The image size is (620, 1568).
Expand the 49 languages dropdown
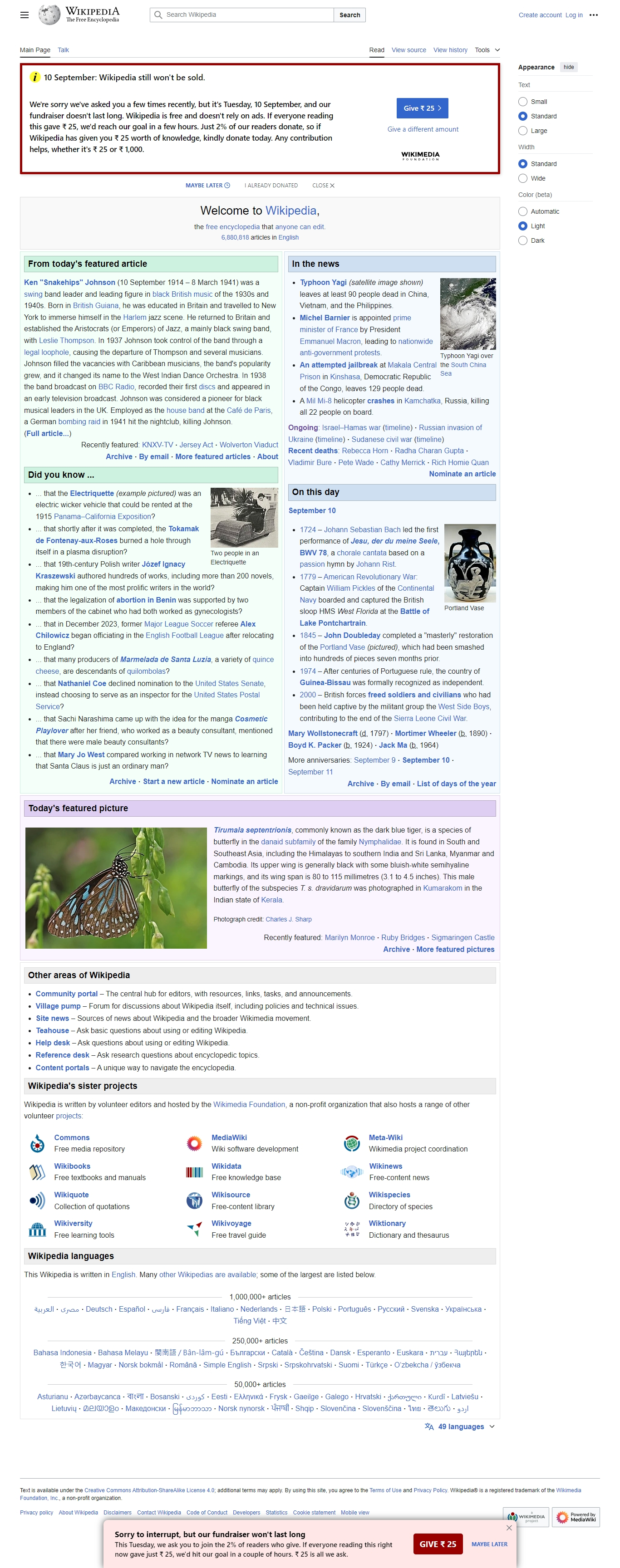point(460,1426)
